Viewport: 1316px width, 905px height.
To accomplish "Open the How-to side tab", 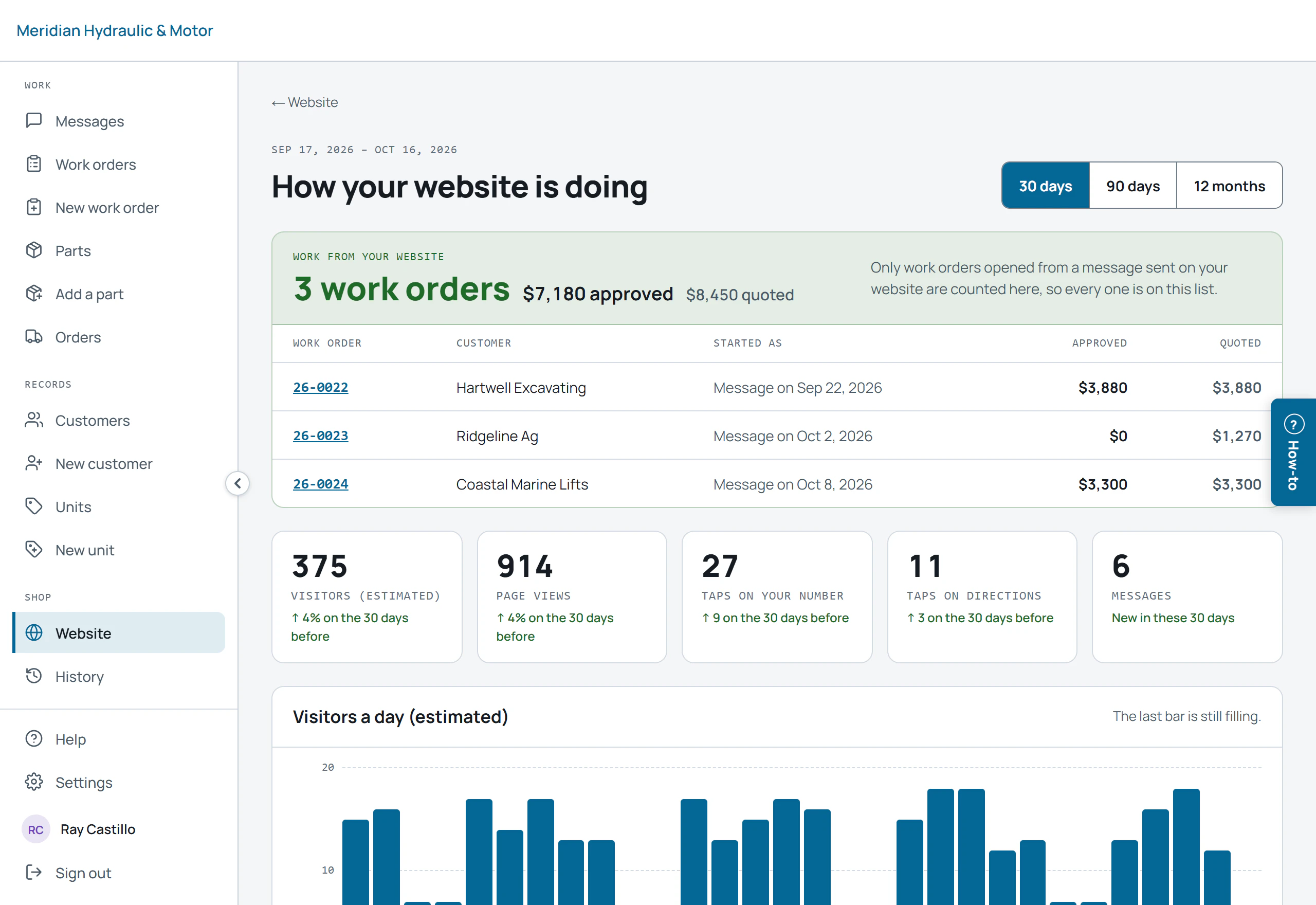I will point(1293,452).
